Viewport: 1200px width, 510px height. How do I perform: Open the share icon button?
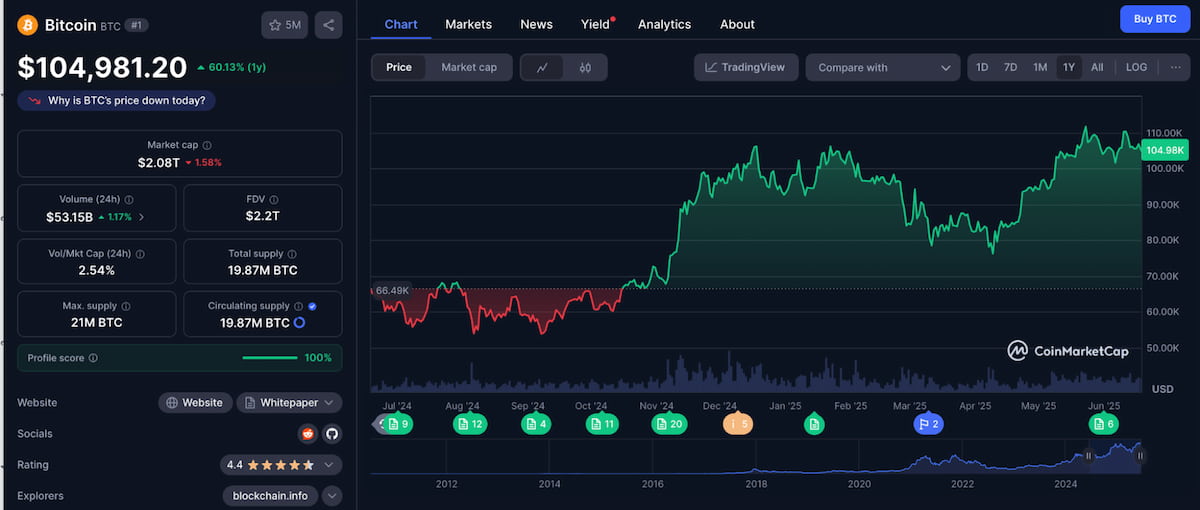(329, 25)
